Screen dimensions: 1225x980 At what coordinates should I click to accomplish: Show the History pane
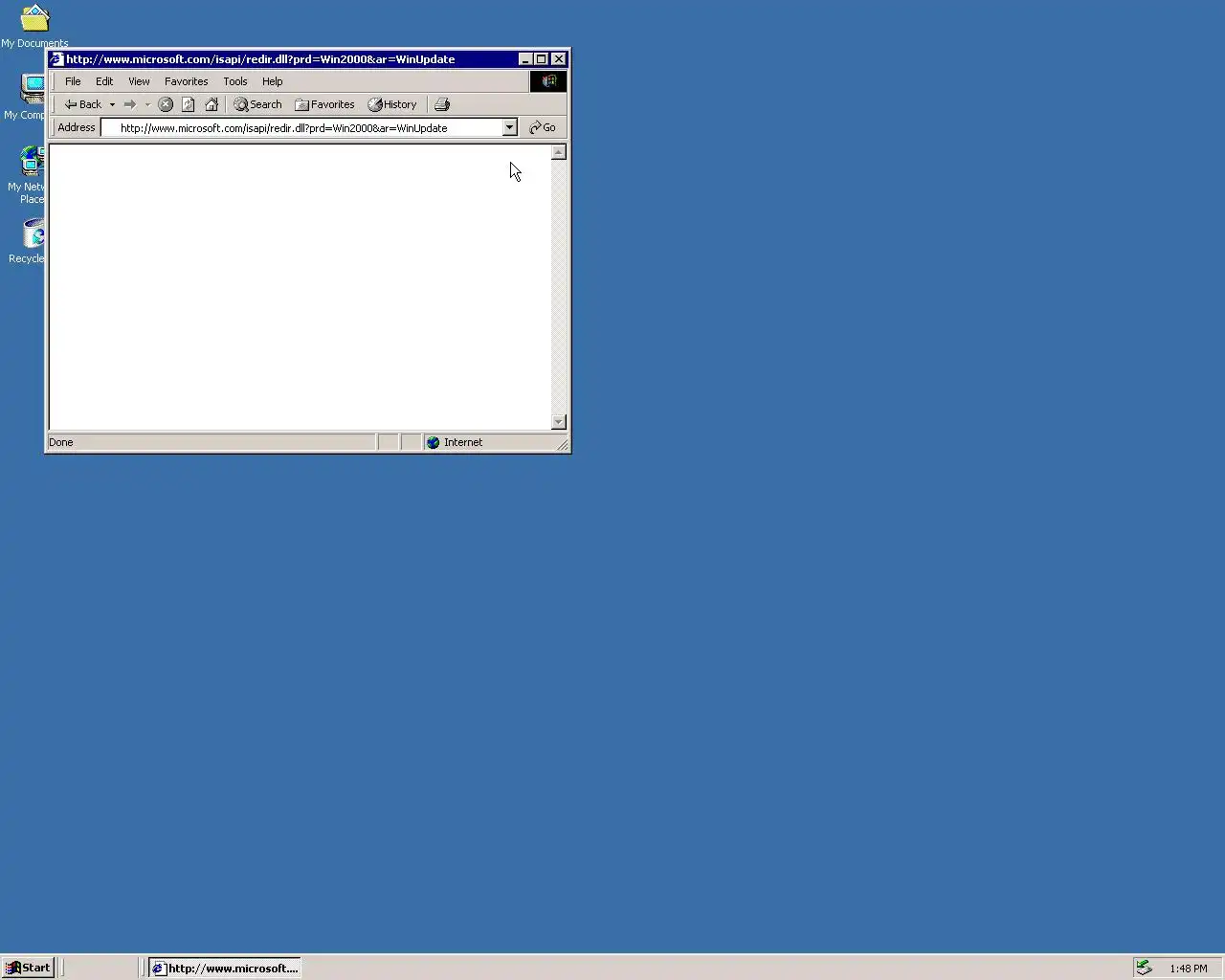(392, 104)
